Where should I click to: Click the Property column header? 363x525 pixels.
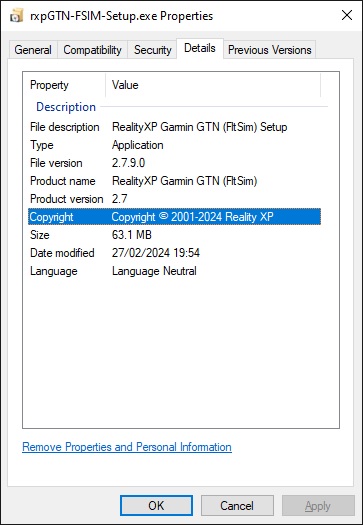[x=64, y=85]
